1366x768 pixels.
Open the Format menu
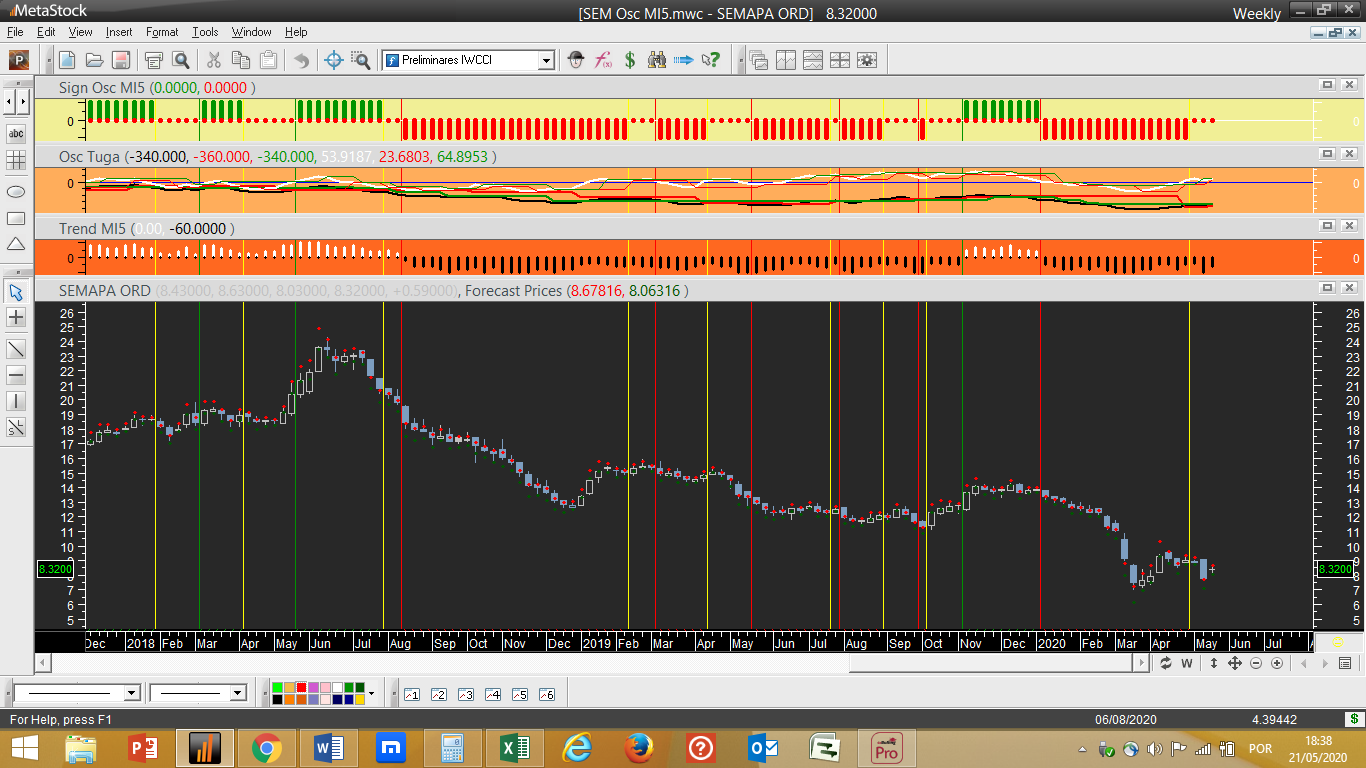coord(161,32)
